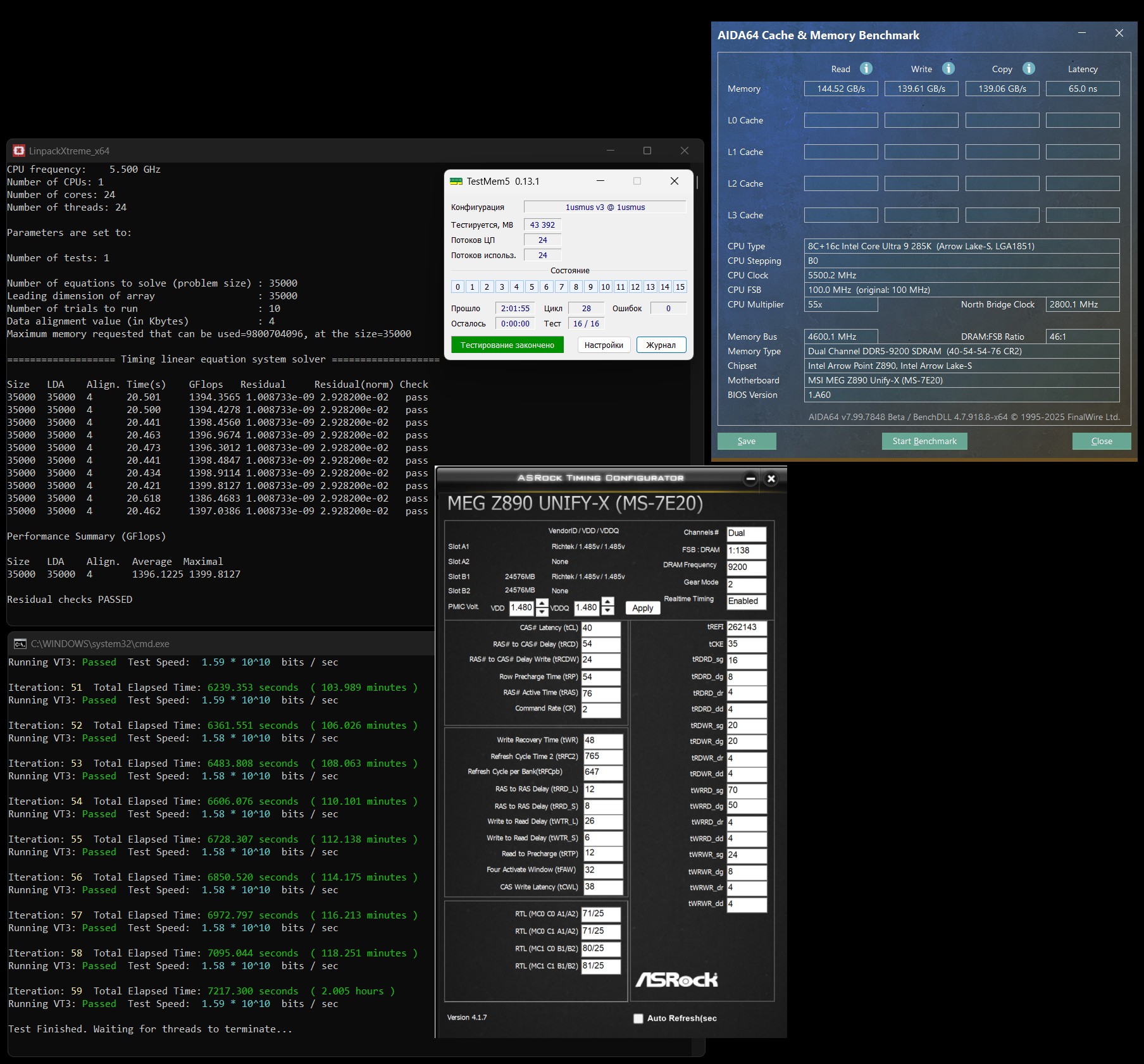Image resolution: width=1144 pixels, height=1064 pixels.
Task: Click the Read info icon in AIDA64
Action: coord(866,68)
